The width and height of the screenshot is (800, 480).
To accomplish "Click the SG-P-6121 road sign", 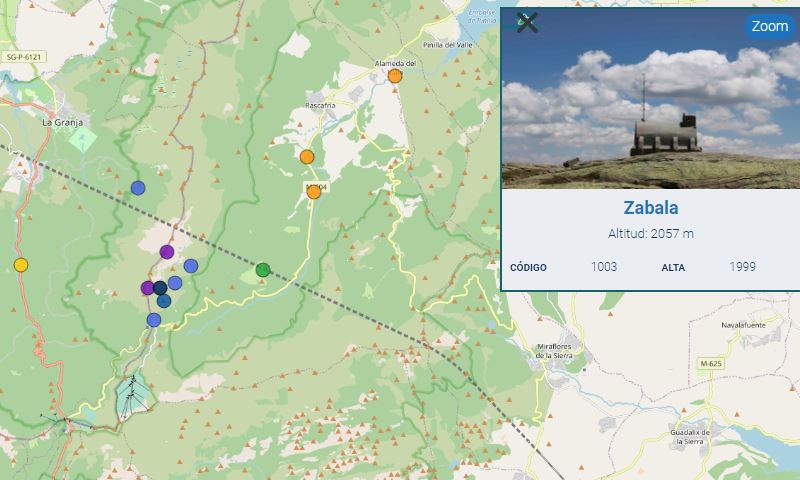I will [x=24, y=57].
